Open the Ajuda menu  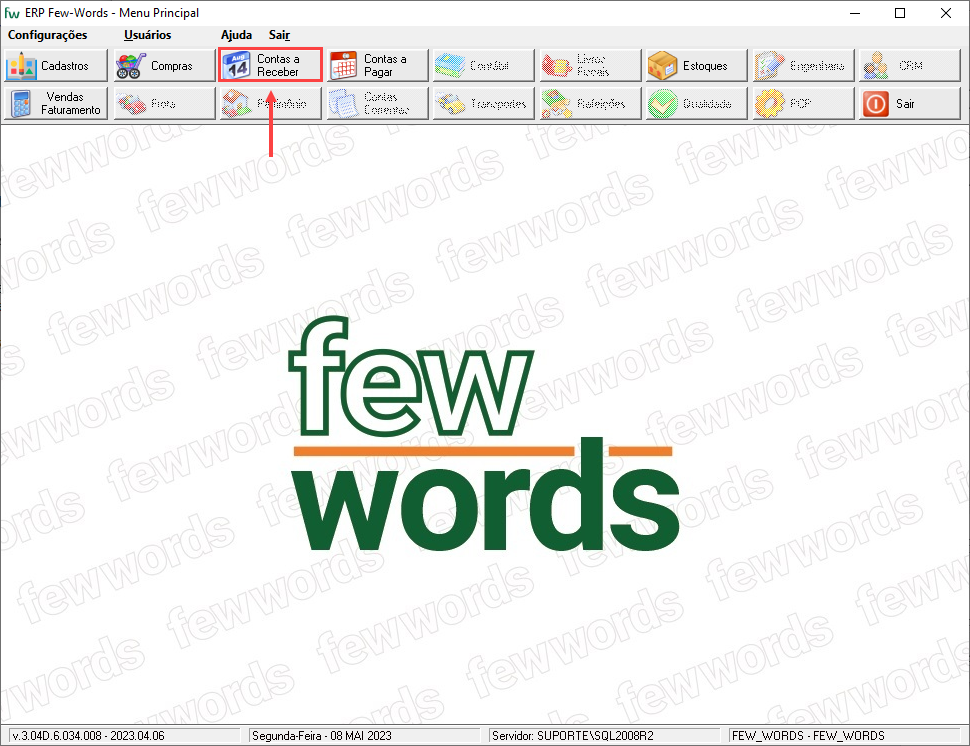click(x=236, y=35)
